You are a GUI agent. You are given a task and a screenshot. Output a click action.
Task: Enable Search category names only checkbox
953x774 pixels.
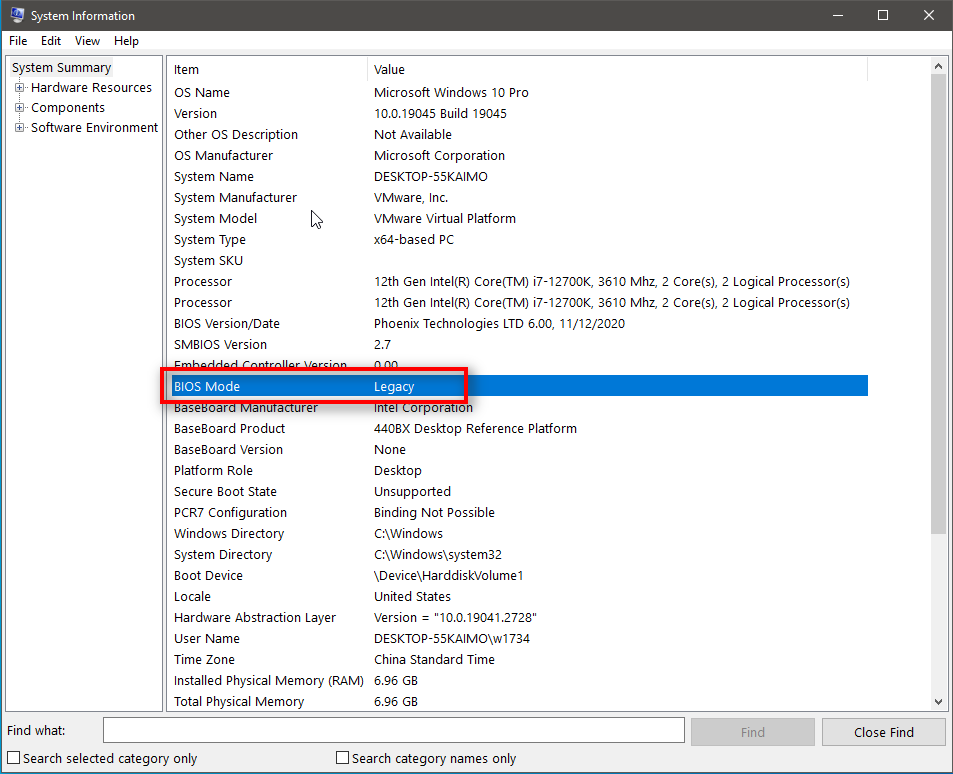(343, 758)
